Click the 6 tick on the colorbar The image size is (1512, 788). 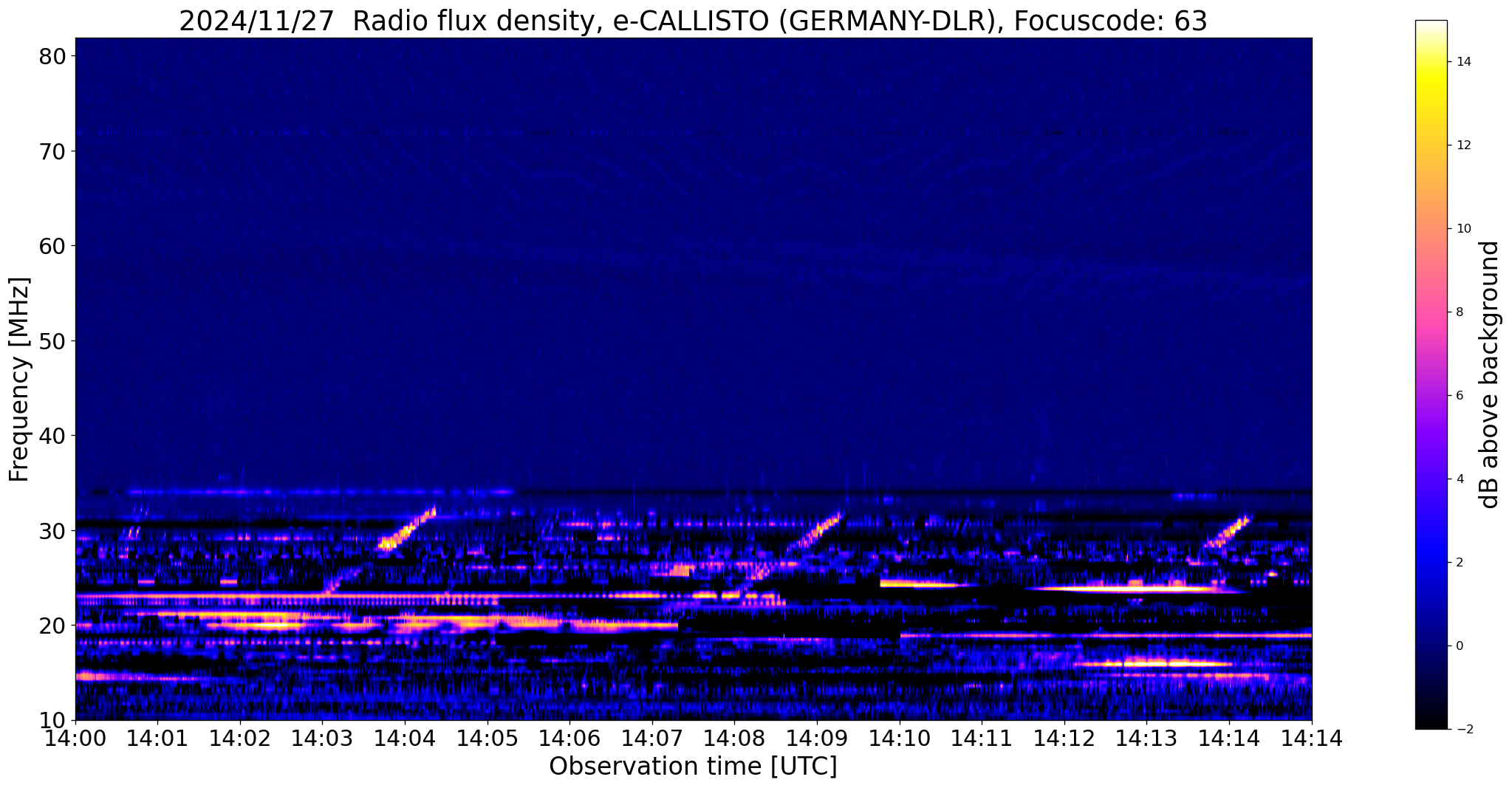[1460, 396]
